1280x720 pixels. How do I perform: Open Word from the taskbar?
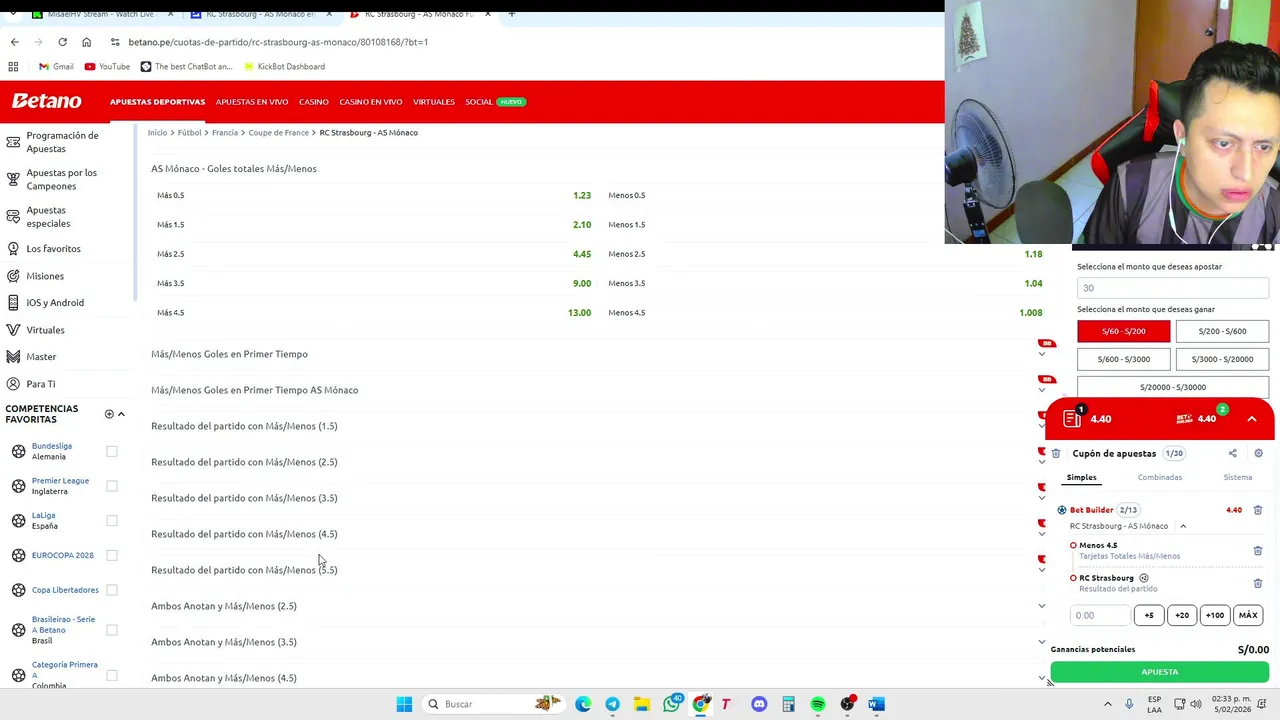coord(876,704)
